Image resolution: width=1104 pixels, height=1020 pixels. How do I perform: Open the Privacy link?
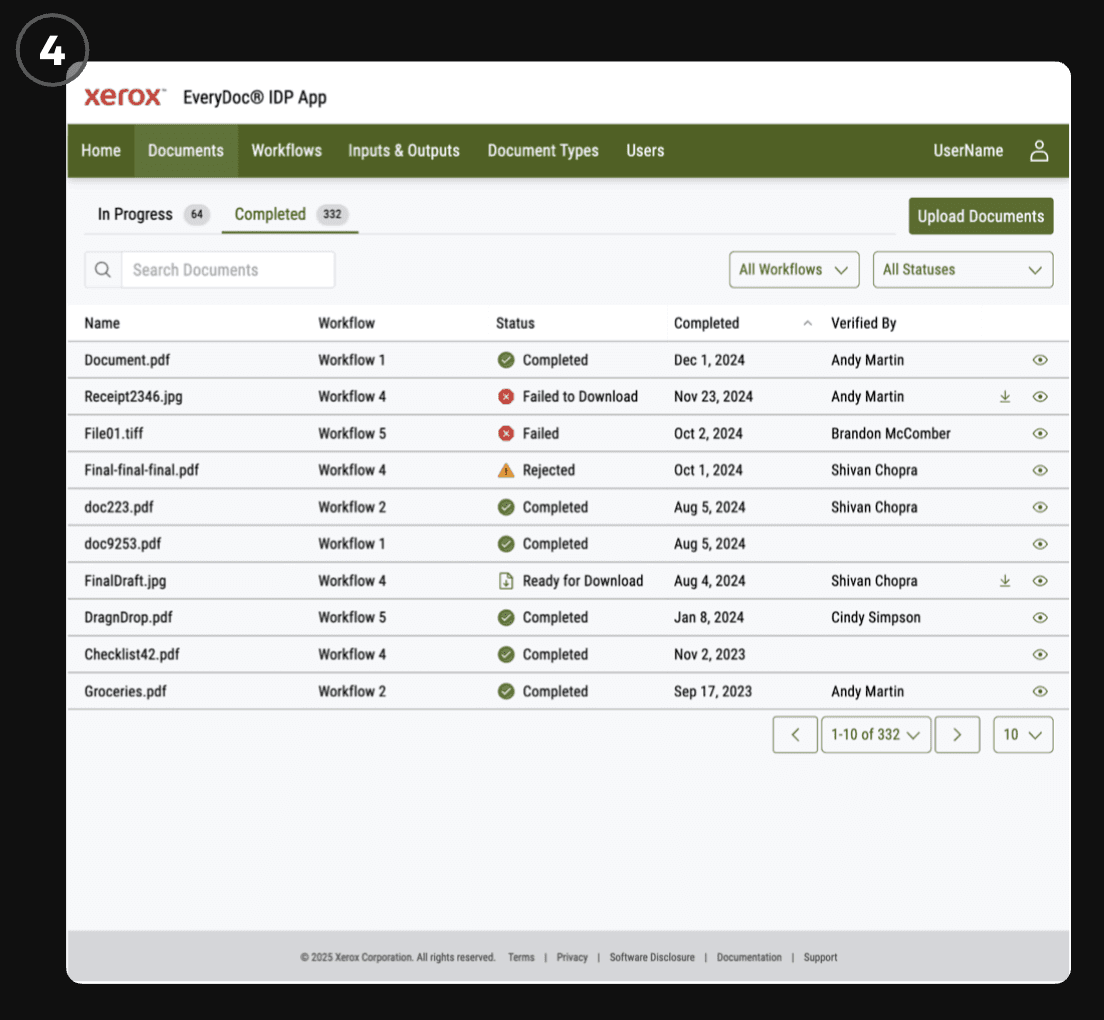click(572, 957)
